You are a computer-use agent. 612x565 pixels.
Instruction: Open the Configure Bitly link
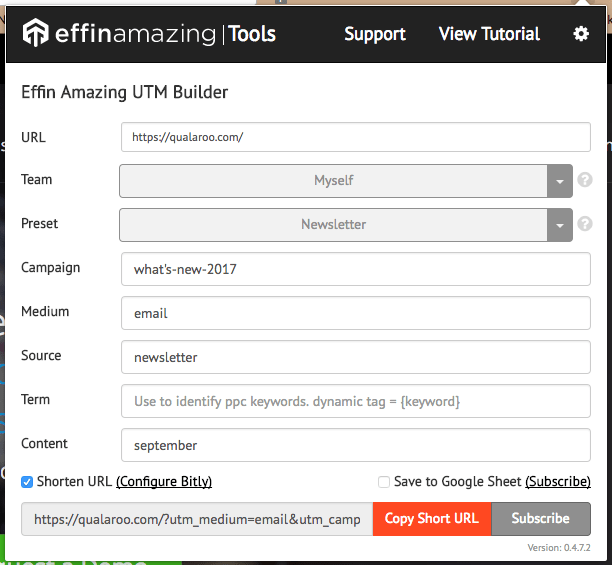pyautogui.click(x=164, y=481)
